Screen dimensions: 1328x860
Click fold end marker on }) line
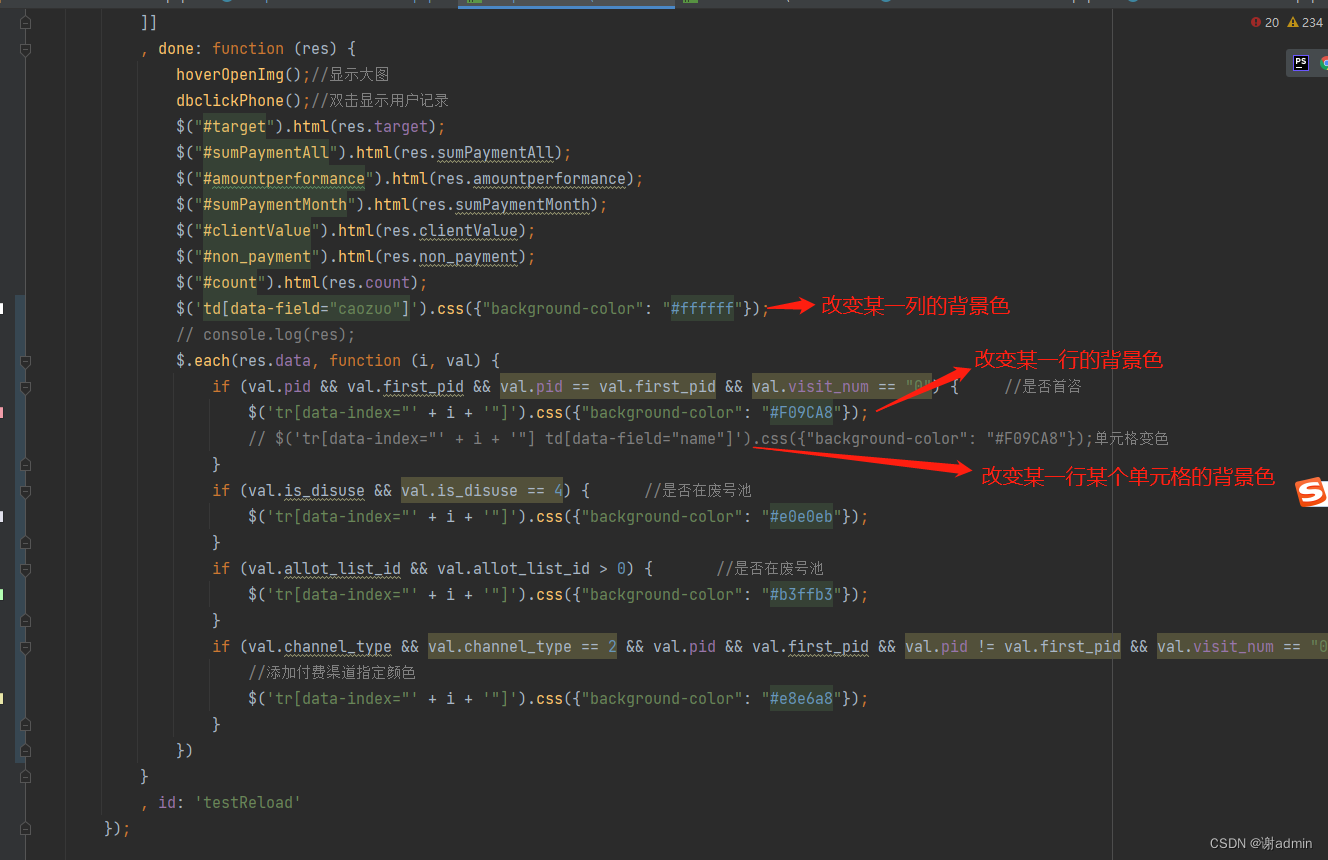click(26, 750)
